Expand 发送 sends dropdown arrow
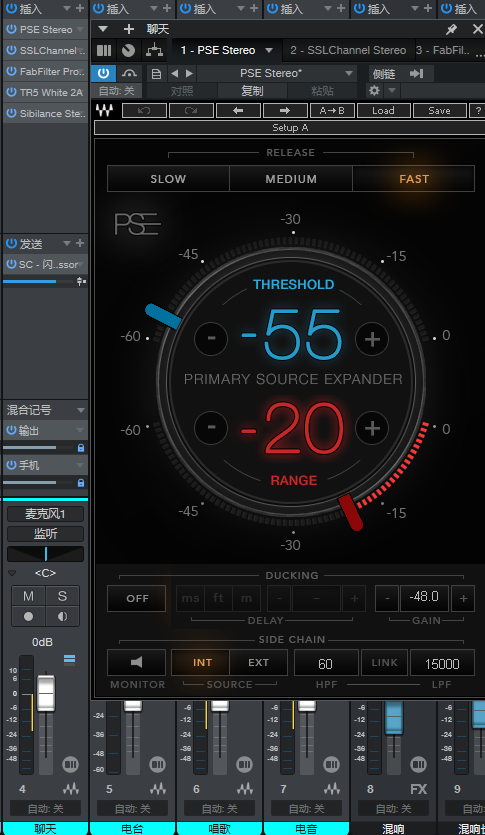 [67, 244]
